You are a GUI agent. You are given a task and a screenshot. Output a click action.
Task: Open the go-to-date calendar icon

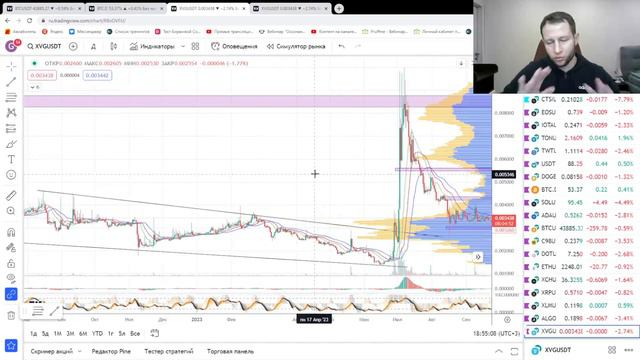pos(154,333)
